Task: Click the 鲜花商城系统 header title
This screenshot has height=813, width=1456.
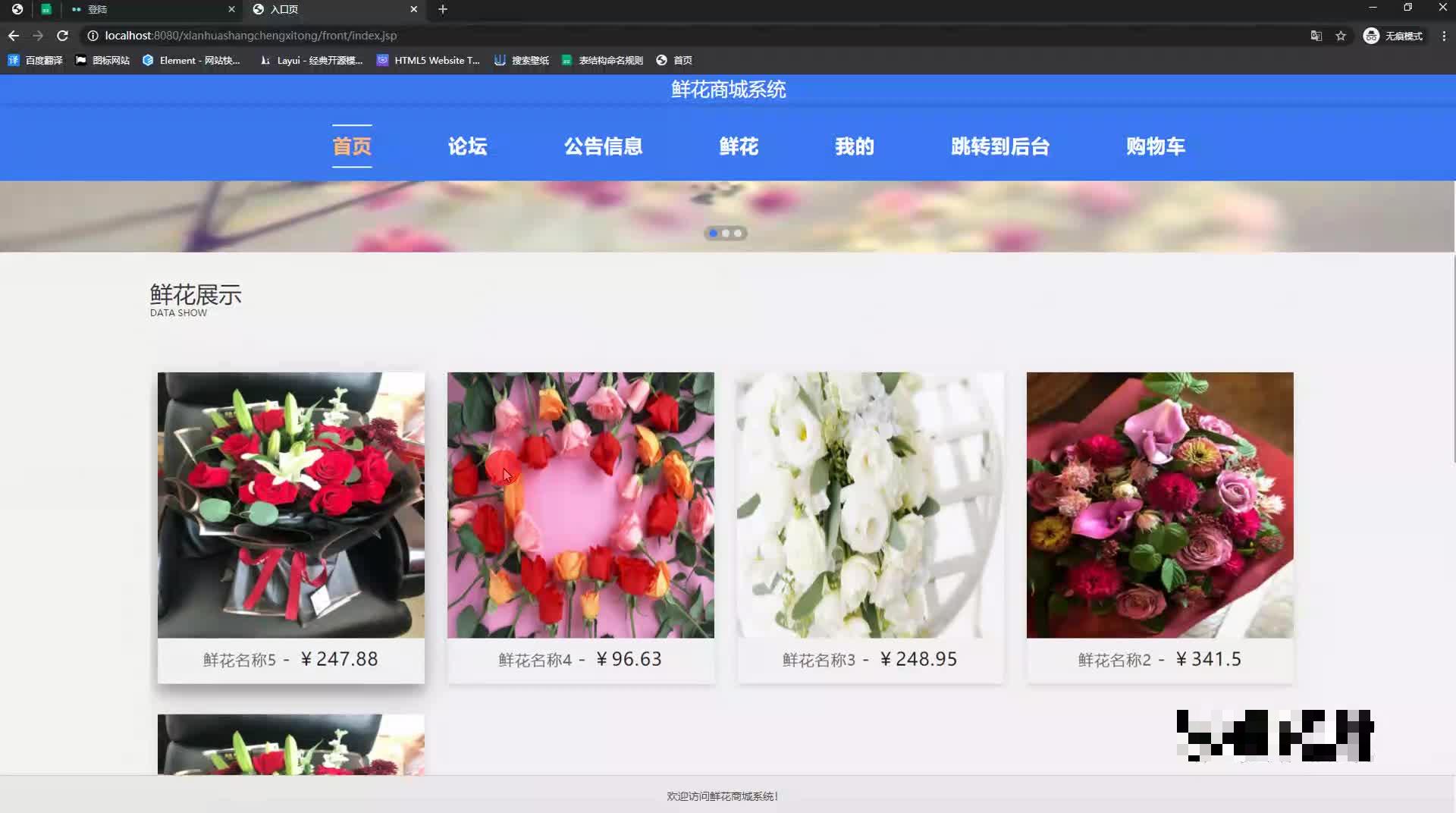Action: click(x=728, y=89)
